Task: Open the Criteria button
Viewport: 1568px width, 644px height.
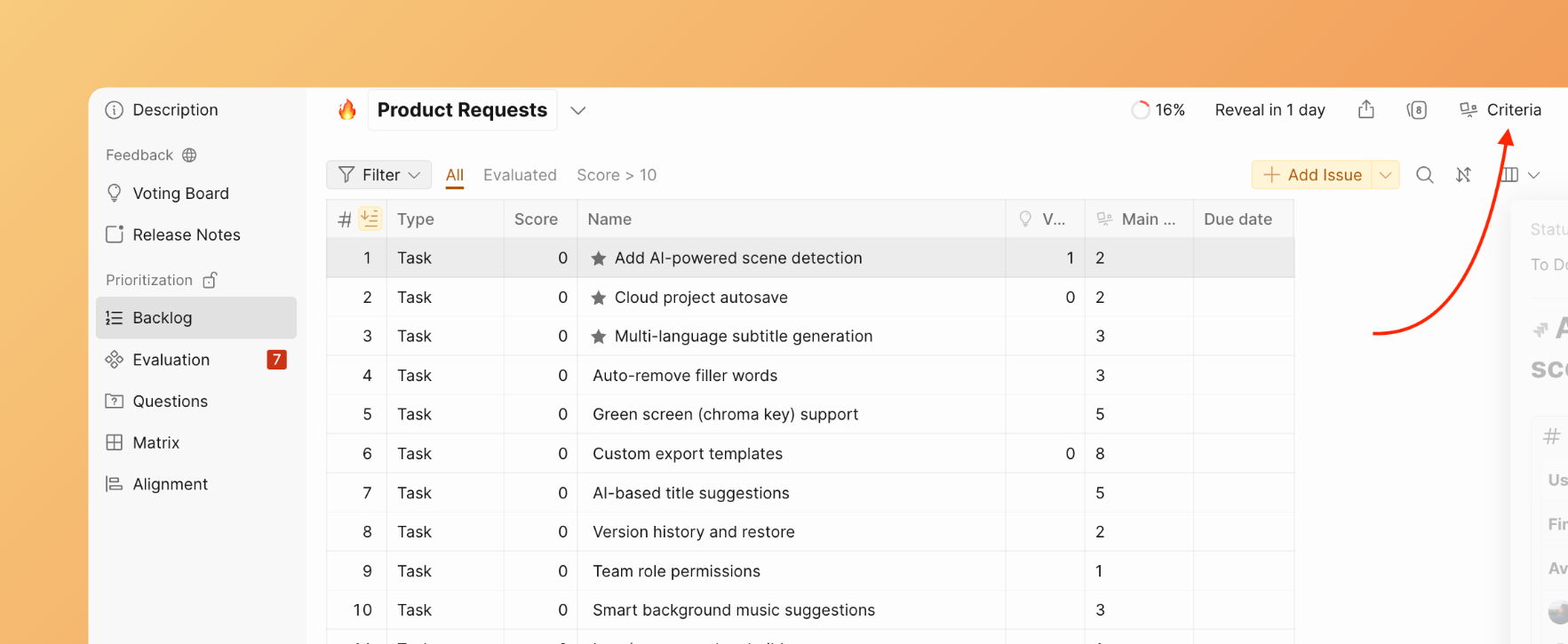Action: tap(1501, 109)
